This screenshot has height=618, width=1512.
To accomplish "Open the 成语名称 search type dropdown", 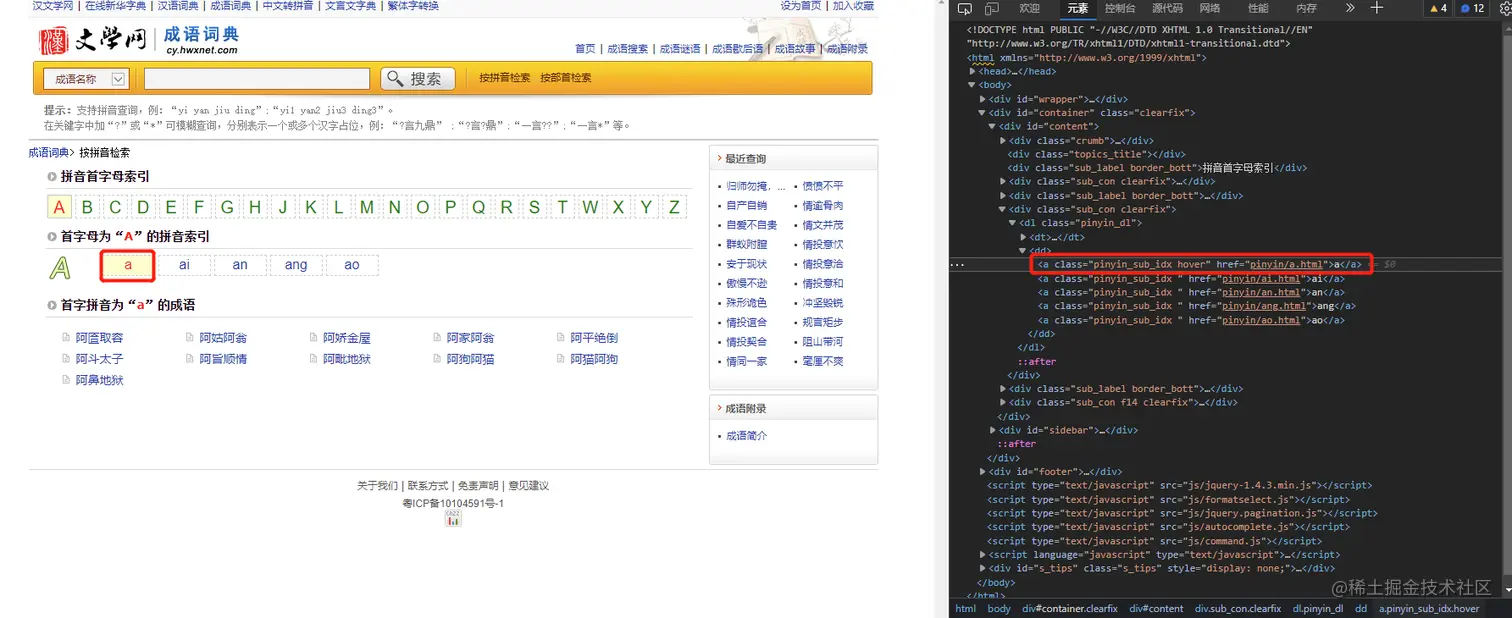I will coord(86,79).
